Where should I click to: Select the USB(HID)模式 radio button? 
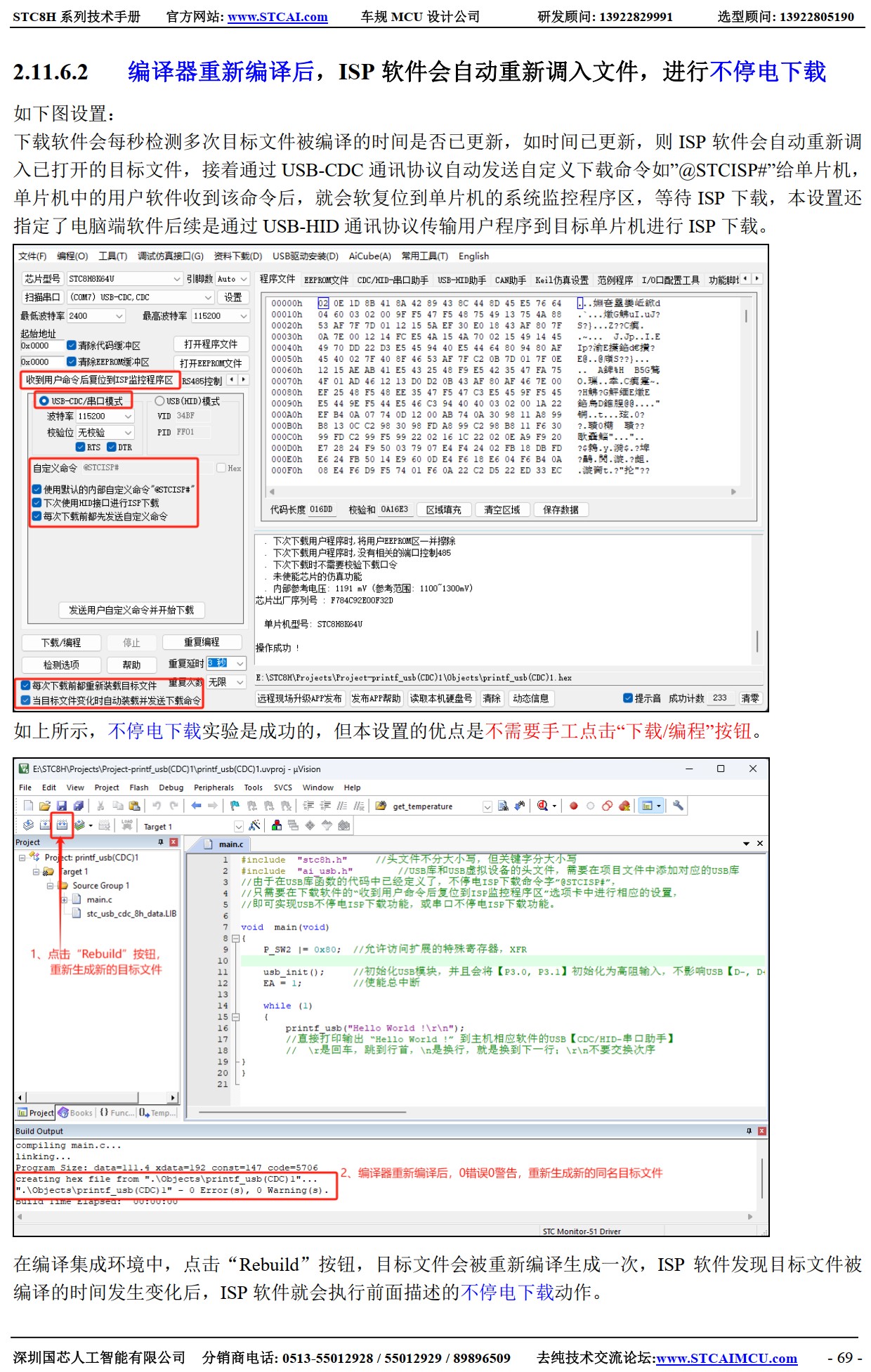click(x=159, y=401)
